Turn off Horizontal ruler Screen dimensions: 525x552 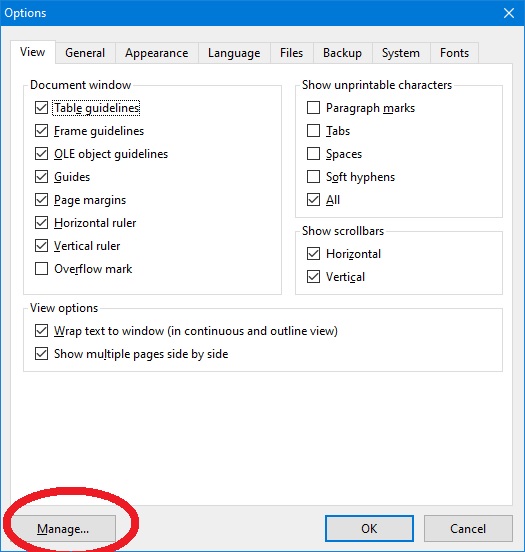[x=42, y=223]
